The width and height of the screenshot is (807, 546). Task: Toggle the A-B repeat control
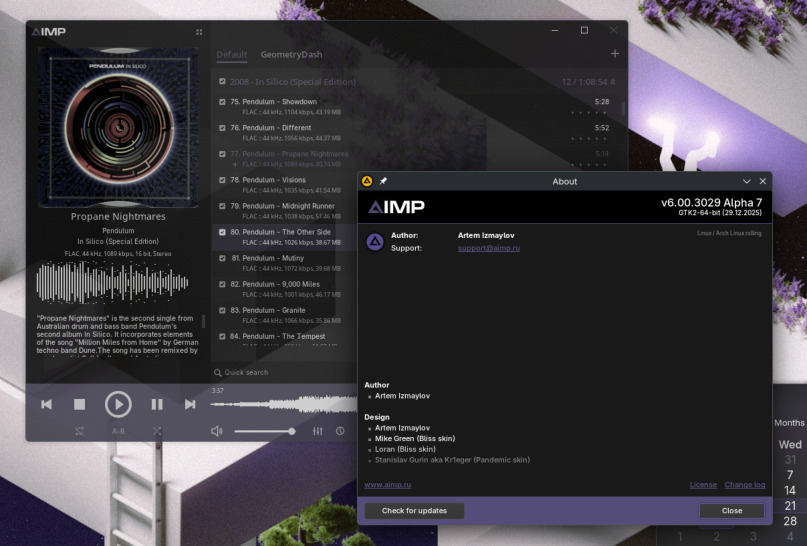click(x=118, y=431)
